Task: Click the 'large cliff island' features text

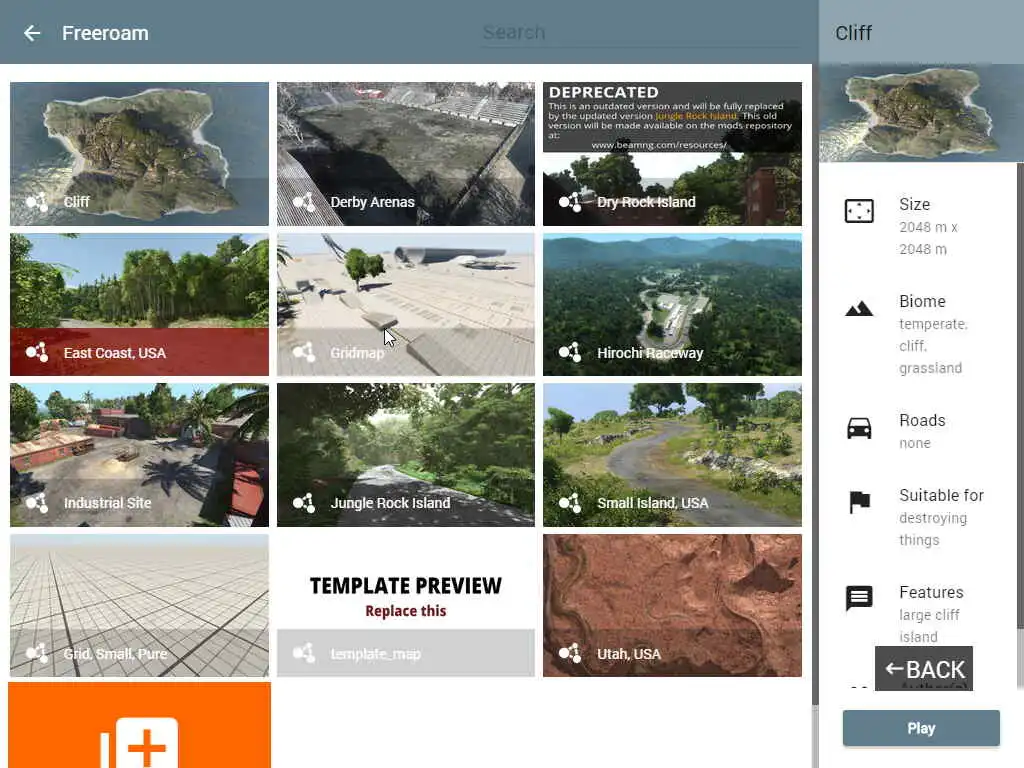Action: (929, 626)
